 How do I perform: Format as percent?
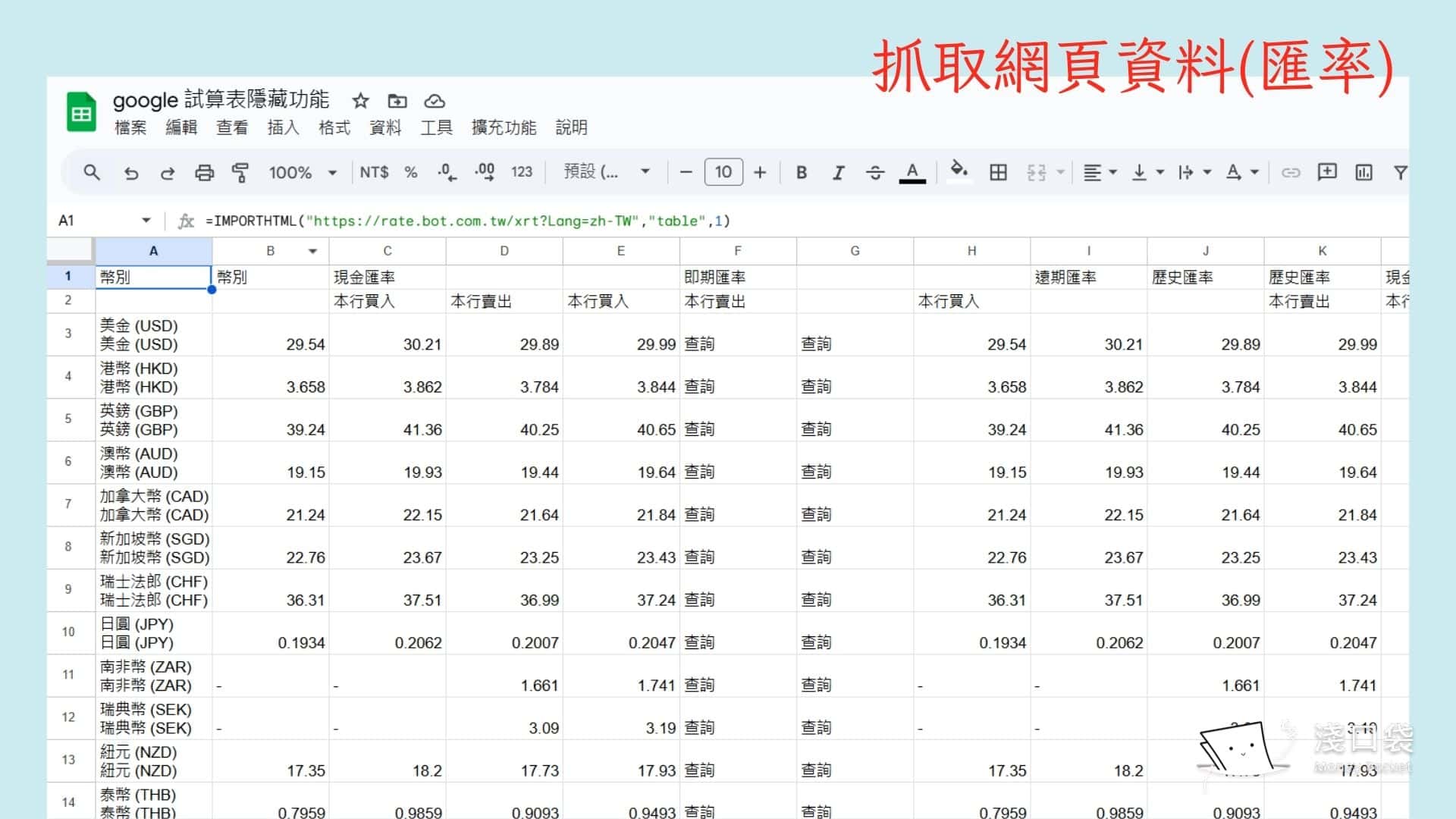411,172
